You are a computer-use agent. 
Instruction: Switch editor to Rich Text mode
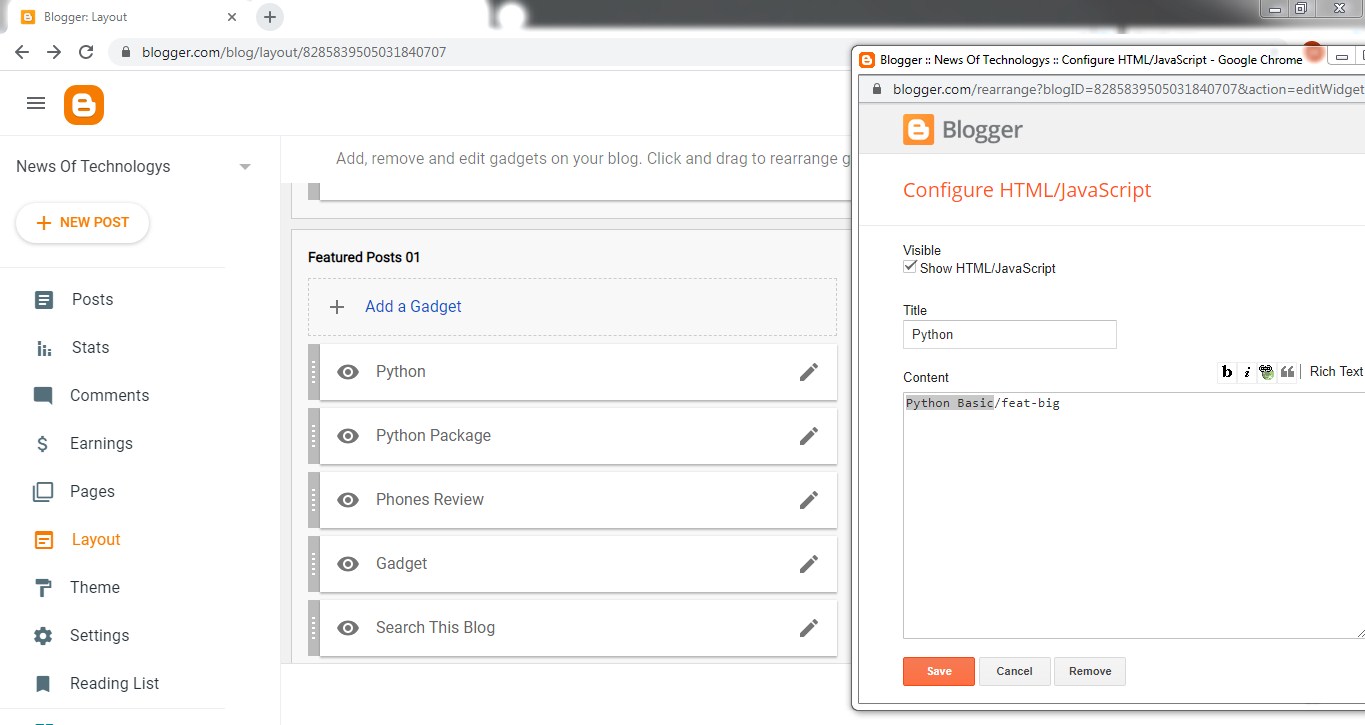coord(1336,371)
